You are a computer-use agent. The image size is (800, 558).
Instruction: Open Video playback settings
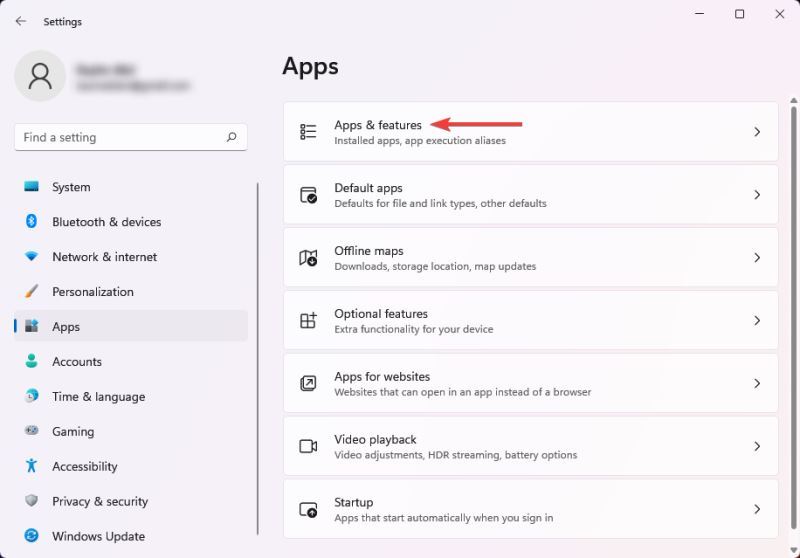tap(530, 446)
